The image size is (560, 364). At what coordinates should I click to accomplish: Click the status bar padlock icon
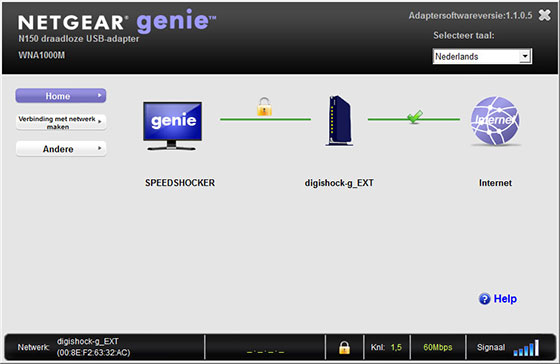pos(344,347)
